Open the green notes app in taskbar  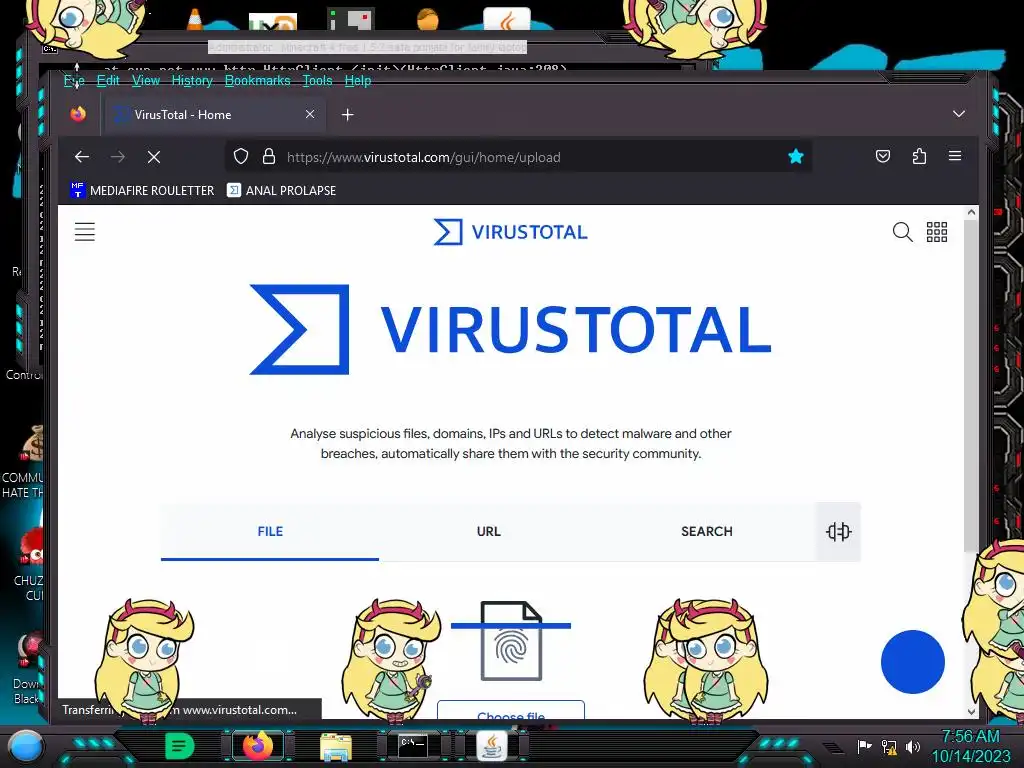click(179, 746)
